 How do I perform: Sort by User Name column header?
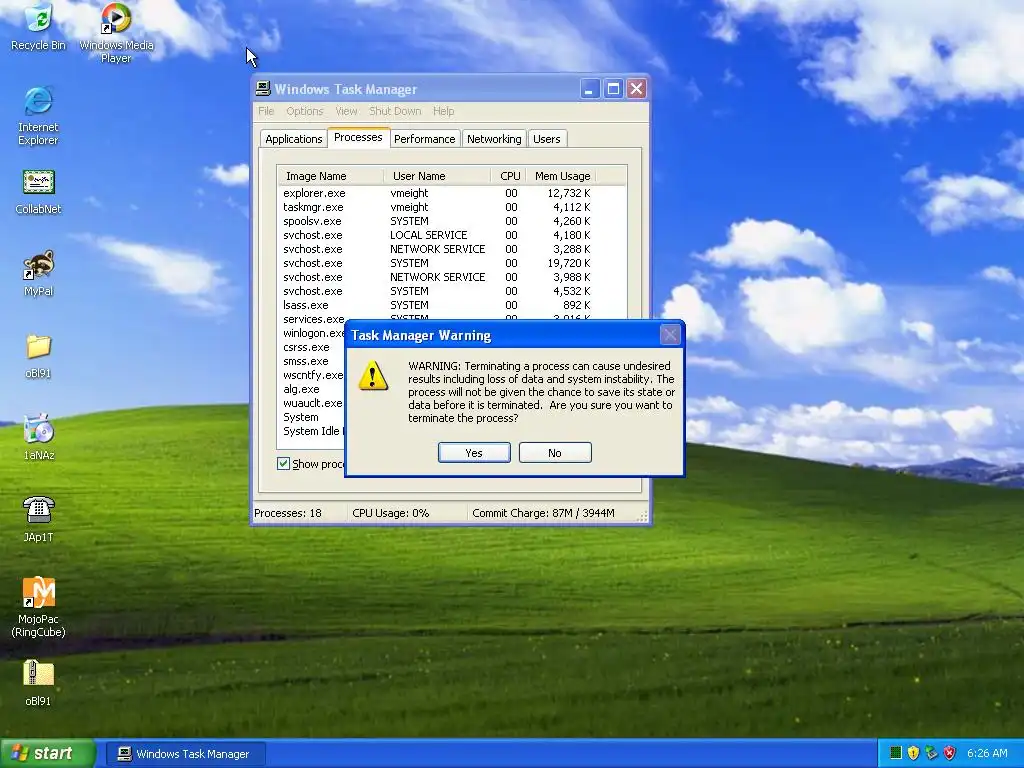438,176
